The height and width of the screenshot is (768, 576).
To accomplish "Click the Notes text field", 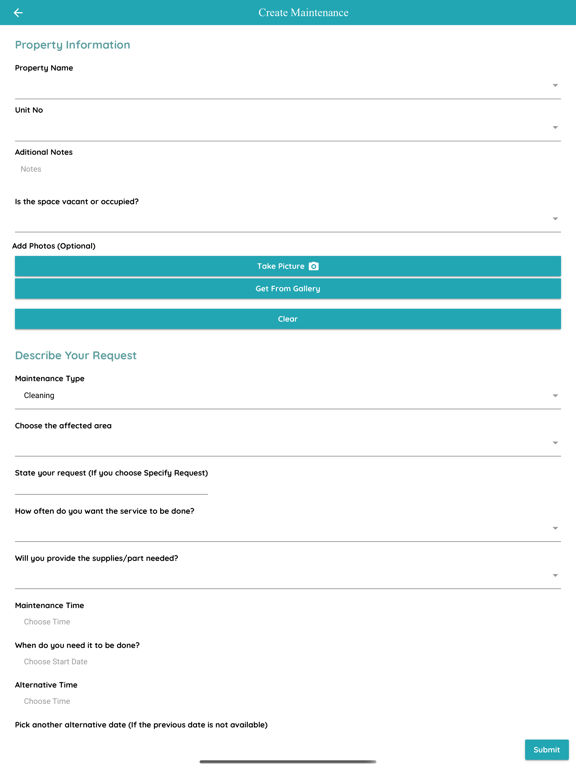I will coord(288,169).
